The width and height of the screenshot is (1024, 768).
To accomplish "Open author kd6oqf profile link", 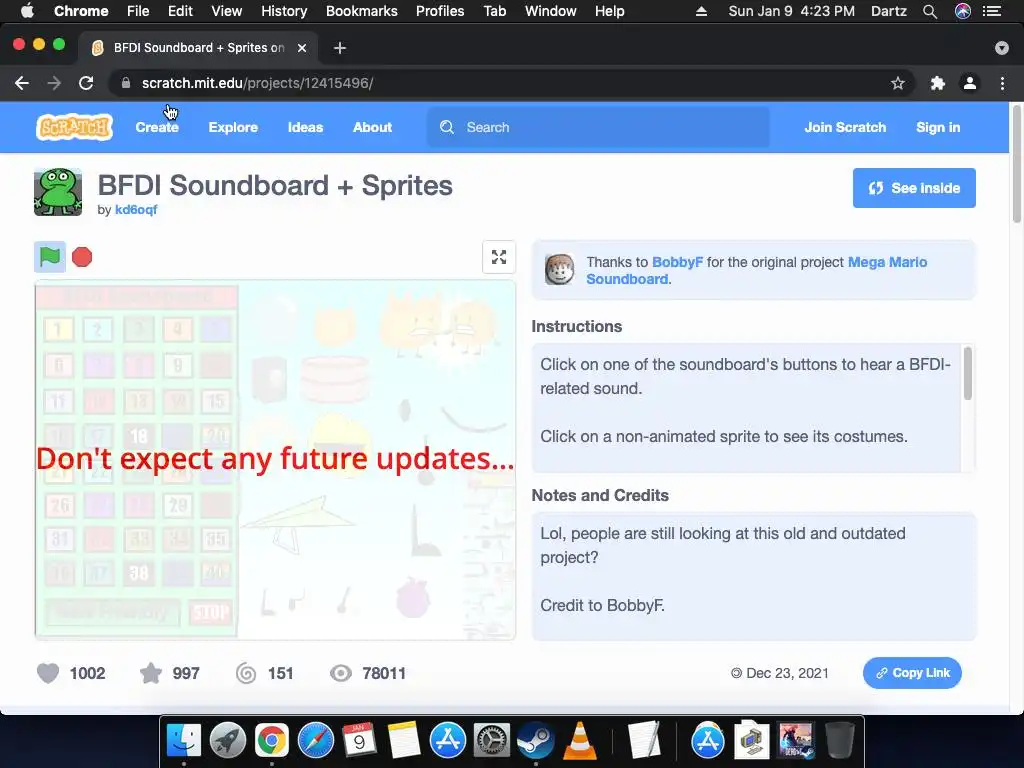I will [136, 210].
